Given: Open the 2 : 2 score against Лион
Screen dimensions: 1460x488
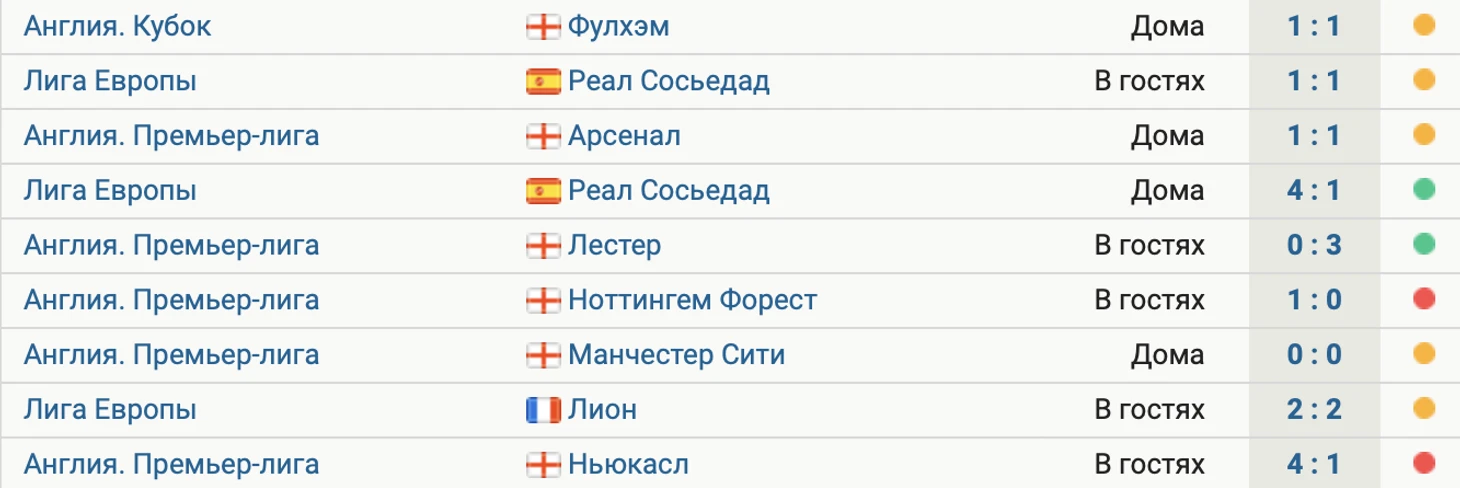Looking at the screenshot, I should 1314,409.
